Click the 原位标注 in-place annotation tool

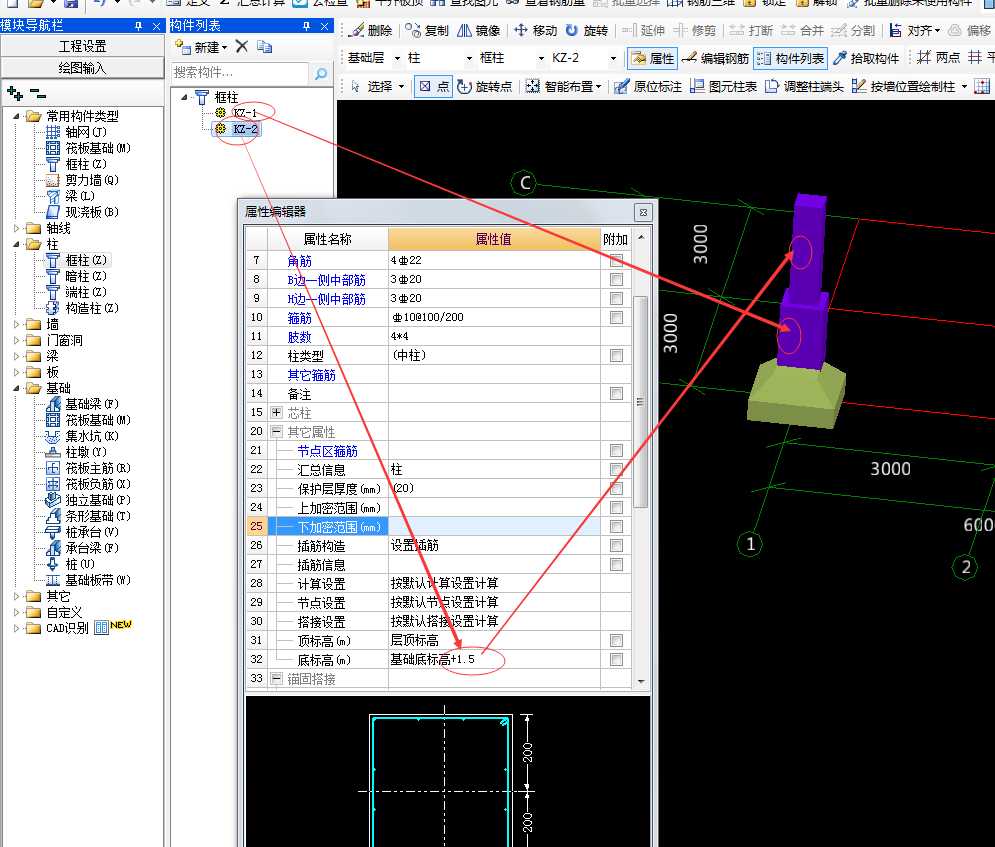tap(648, 86)
